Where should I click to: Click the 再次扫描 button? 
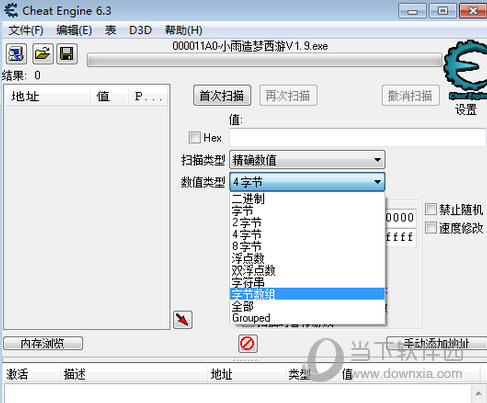(288, 96)
